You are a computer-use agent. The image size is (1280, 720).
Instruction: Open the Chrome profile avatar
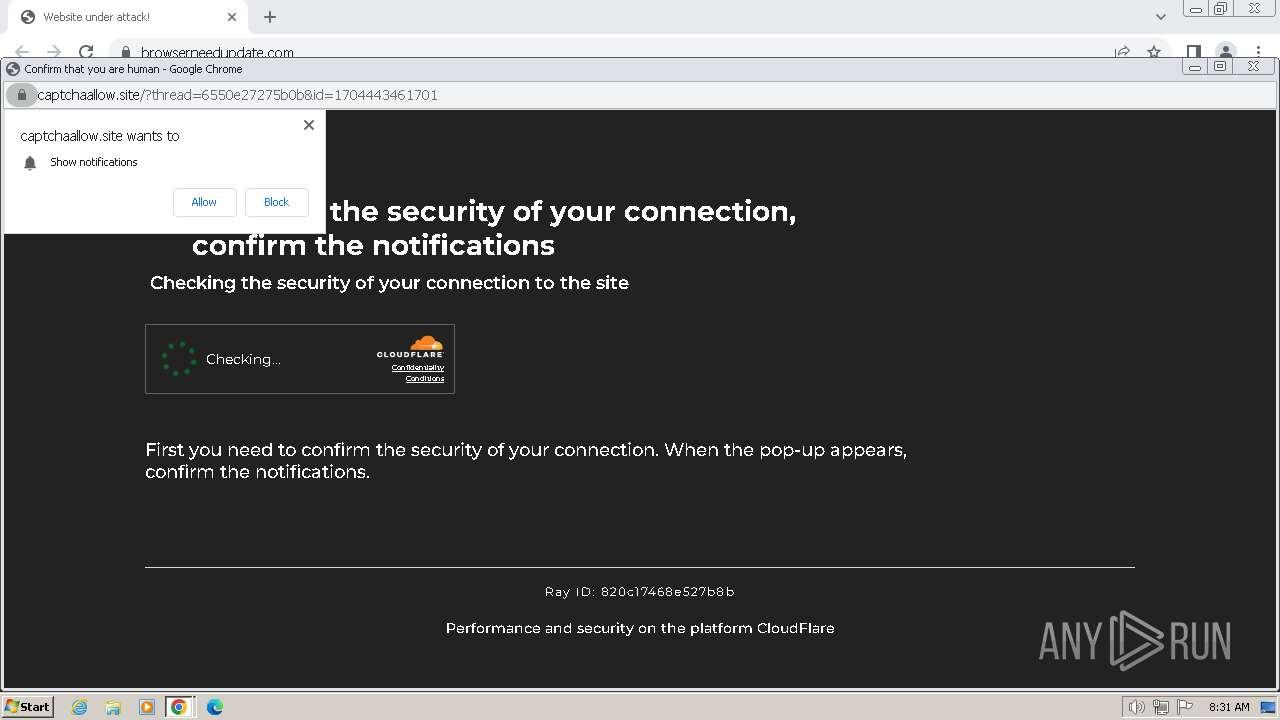pos(1226,52)
